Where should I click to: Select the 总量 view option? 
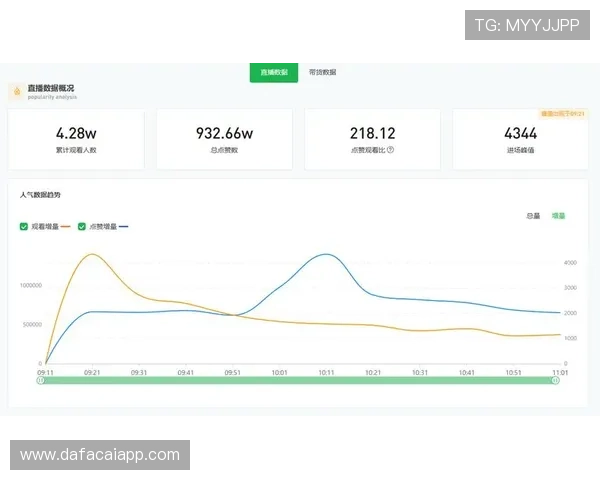point(533,216)
